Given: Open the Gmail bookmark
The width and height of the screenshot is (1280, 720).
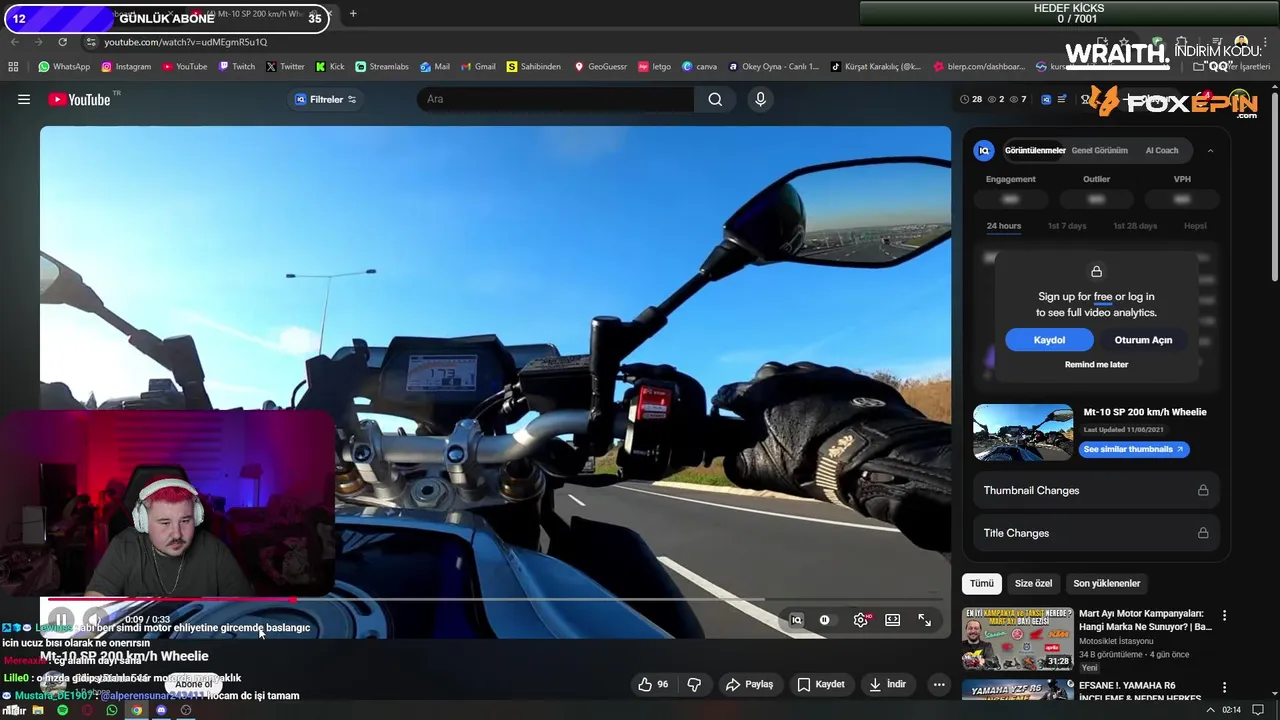Looking at the screenshot, I should point(478,66).
